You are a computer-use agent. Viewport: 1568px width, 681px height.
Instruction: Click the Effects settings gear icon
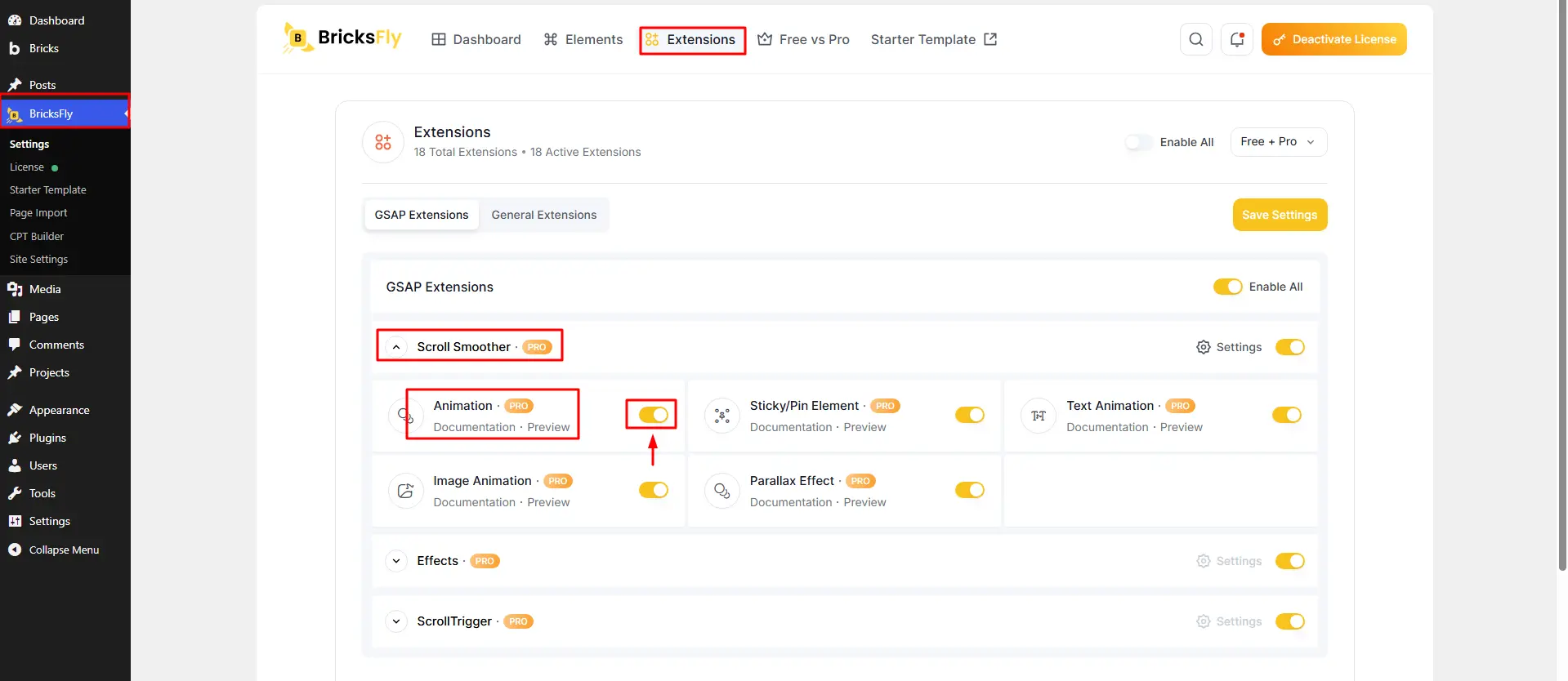1204,561
